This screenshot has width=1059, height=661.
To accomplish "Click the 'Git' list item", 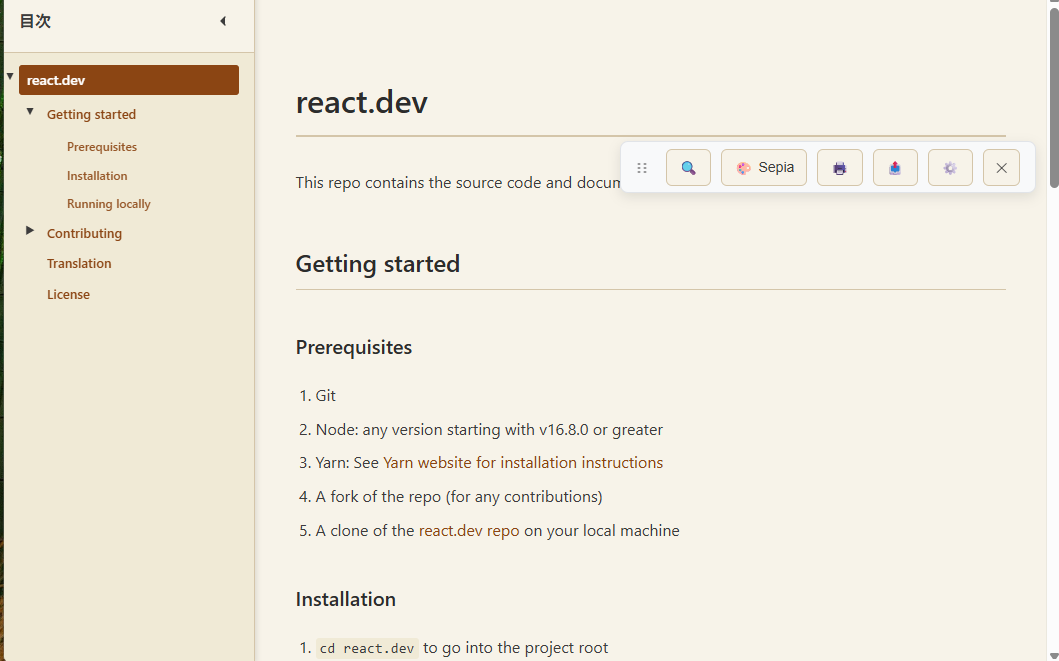I will [x=326, y=396].
